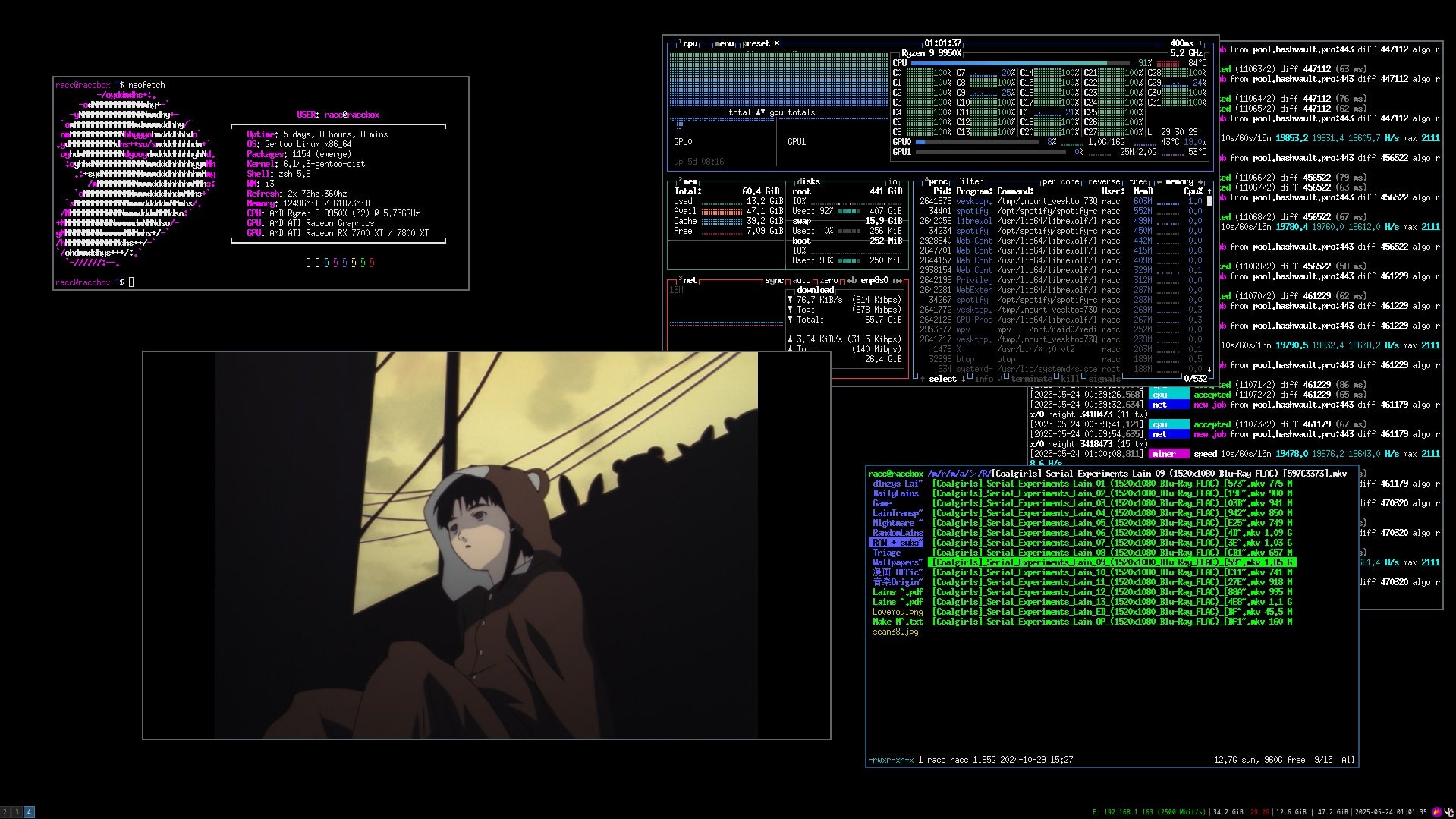Click the 'net' box label in btop
Screen dimensions: 1456x819
690,280
